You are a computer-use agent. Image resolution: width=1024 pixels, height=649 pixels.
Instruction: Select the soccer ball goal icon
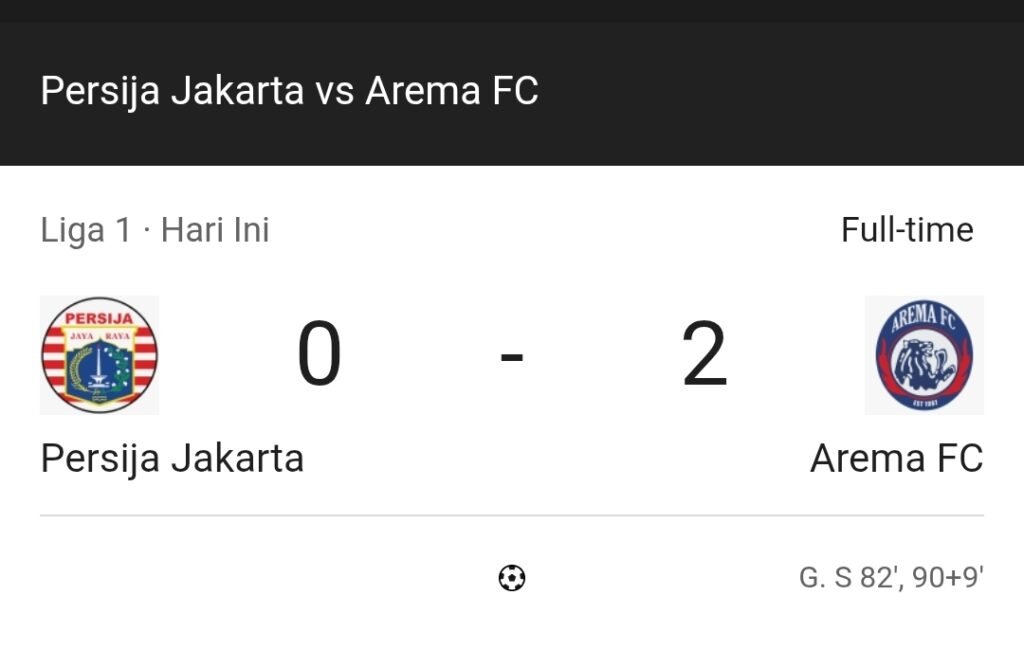(512, 578)
